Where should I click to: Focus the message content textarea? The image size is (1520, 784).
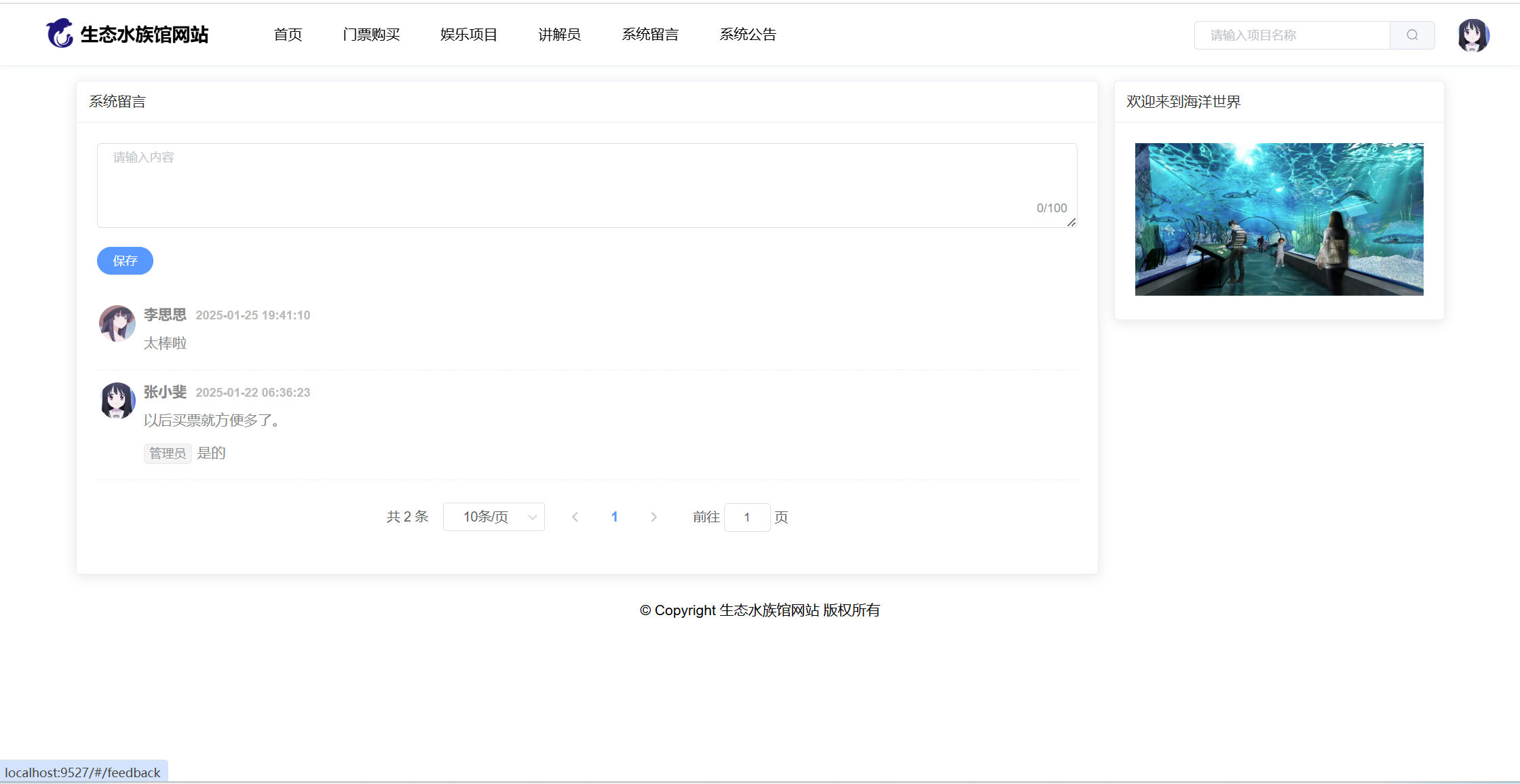tap(586, 184)
